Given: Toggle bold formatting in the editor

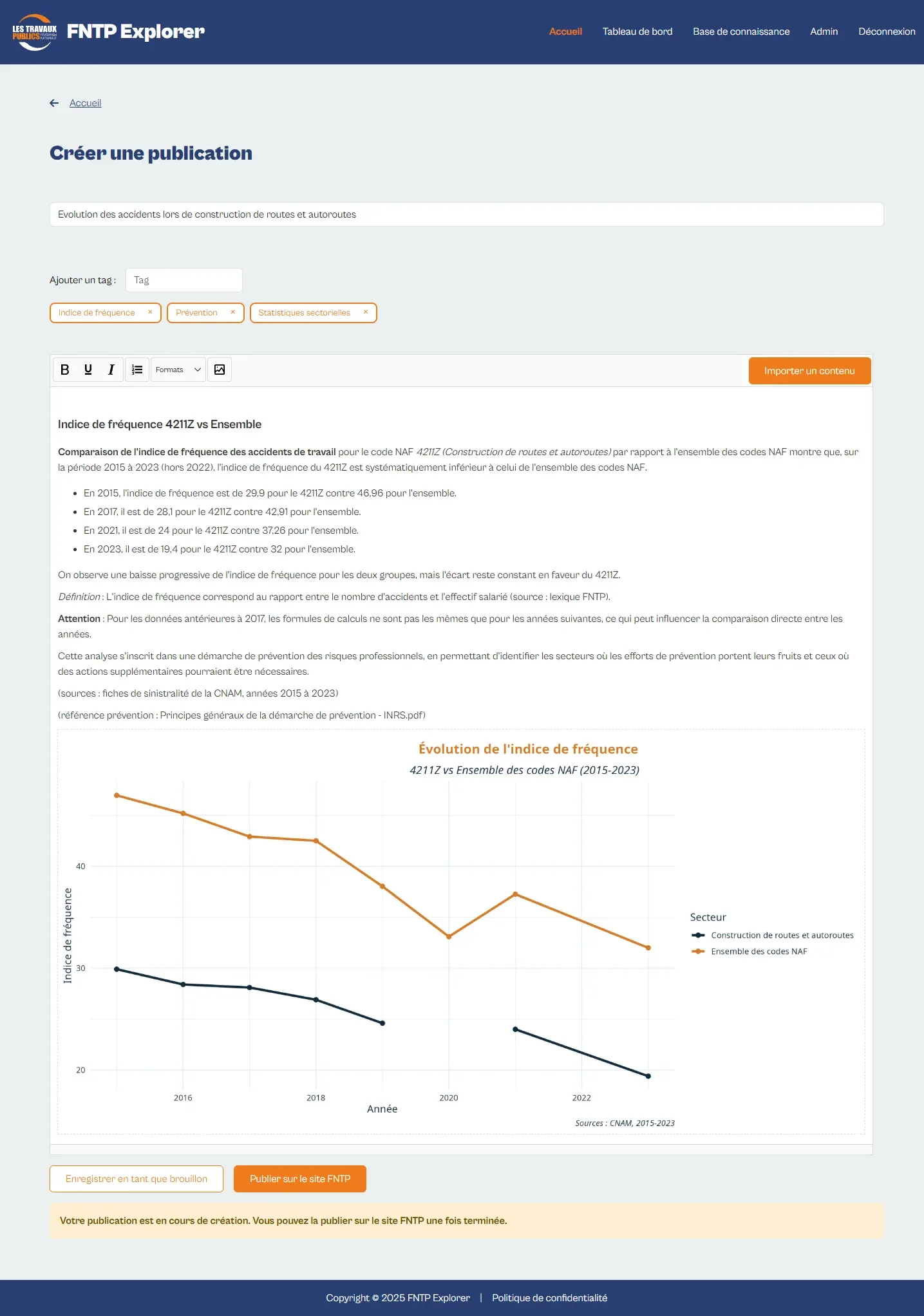Looking at the screenshot, I should pyautogui.click(x=64, y=370).
